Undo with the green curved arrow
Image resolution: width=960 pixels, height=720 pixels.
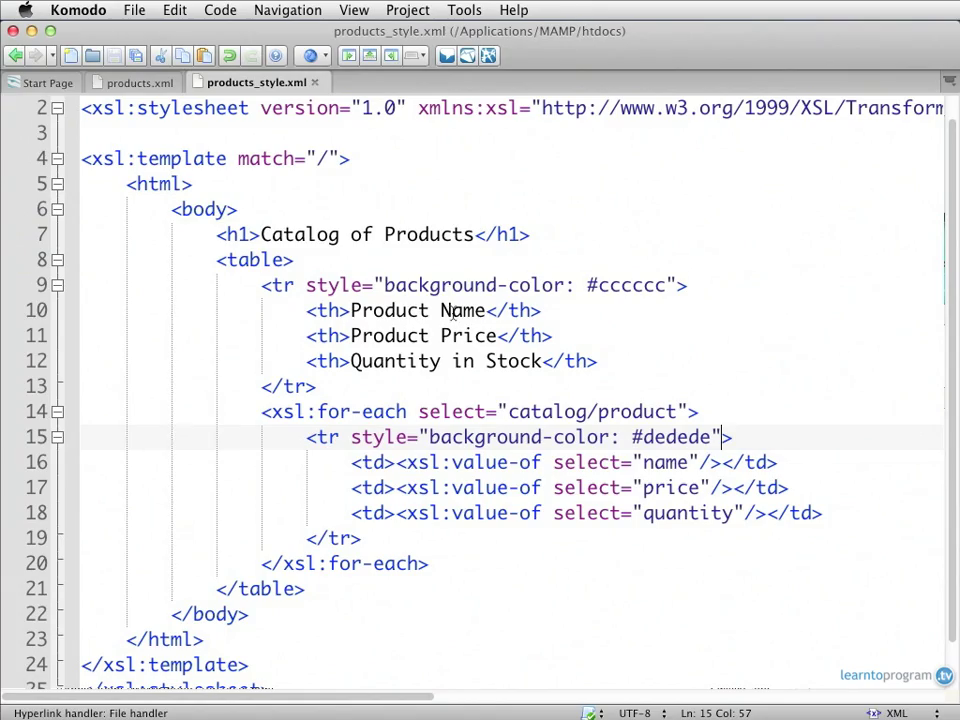click(230, 56)
